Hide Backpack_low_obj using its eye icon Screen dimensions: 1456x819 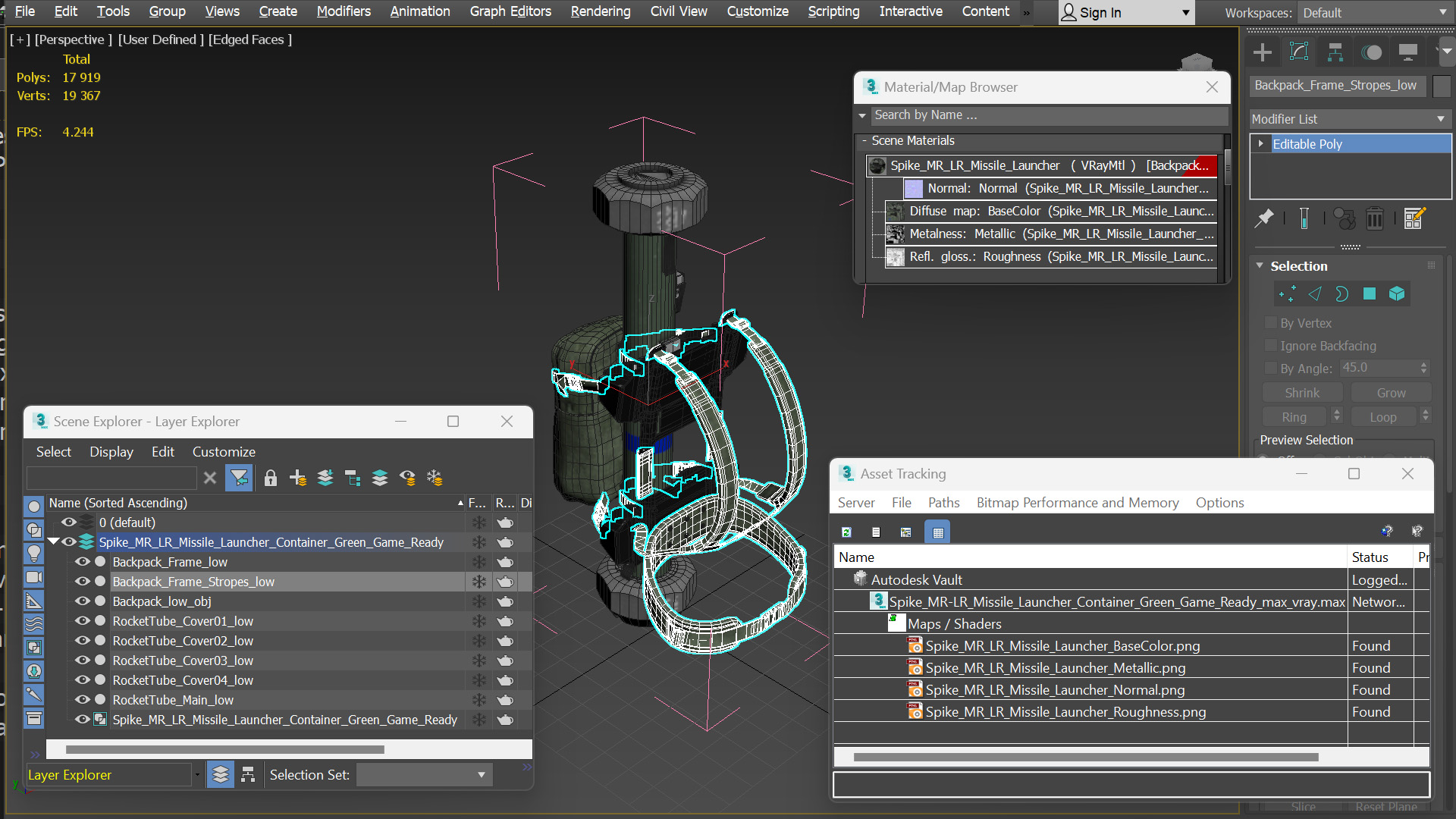(x=83, y=601)
